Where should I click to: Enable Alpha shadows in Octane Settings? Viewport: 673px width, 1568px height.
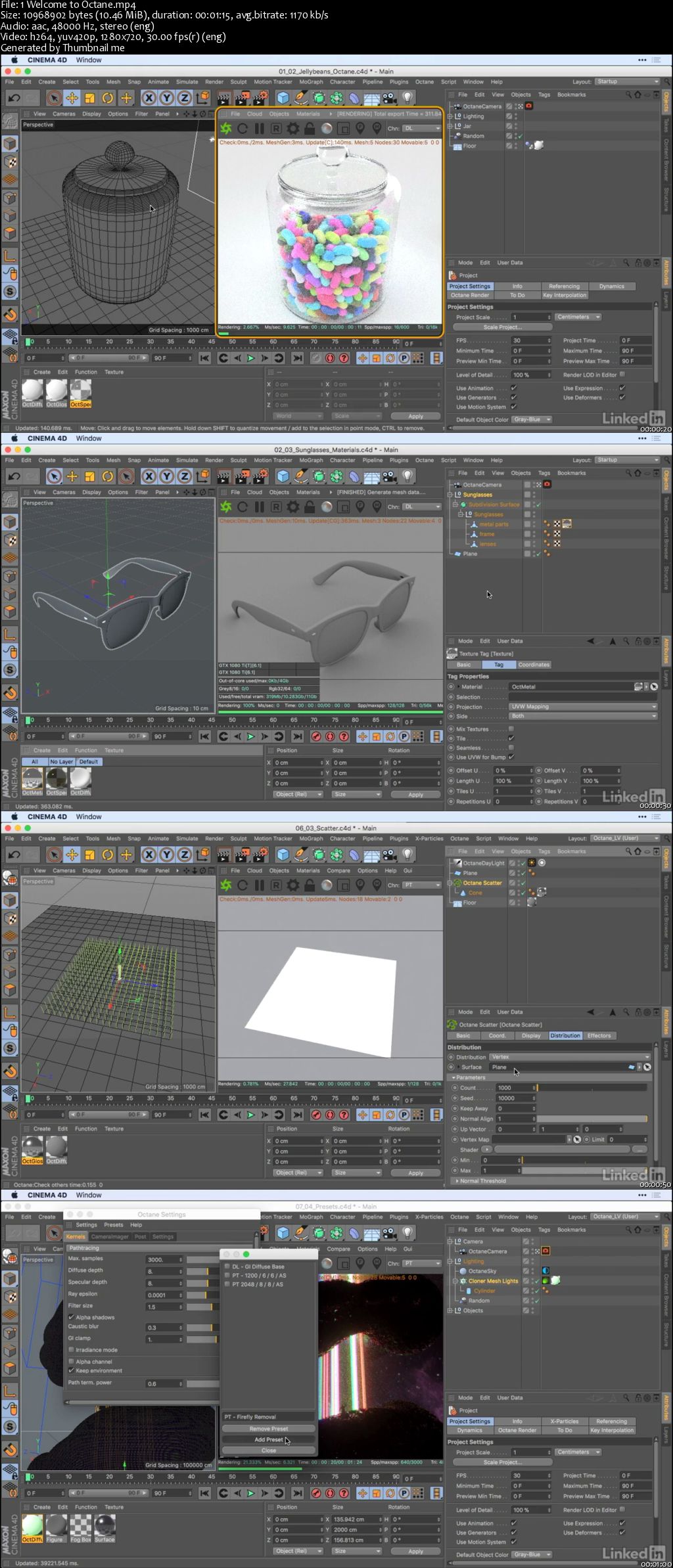[72, 1317]
